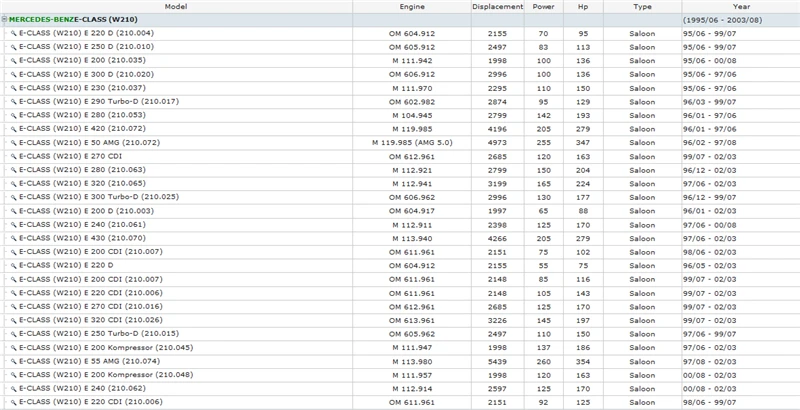
Task: Click magnifier icon next to E 300 D (210.020)
Action: (x=14, y=74)
